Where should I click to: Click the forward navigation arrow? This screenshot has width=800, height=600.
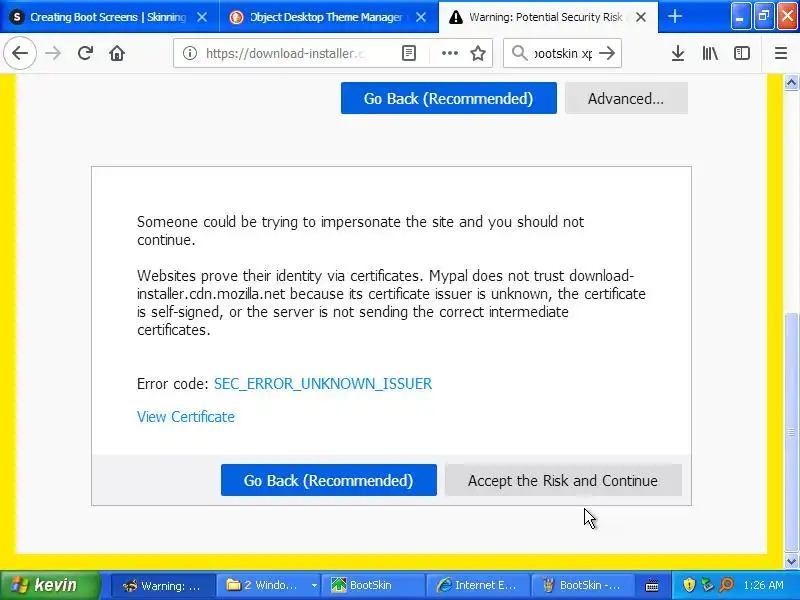coord(53,53)
